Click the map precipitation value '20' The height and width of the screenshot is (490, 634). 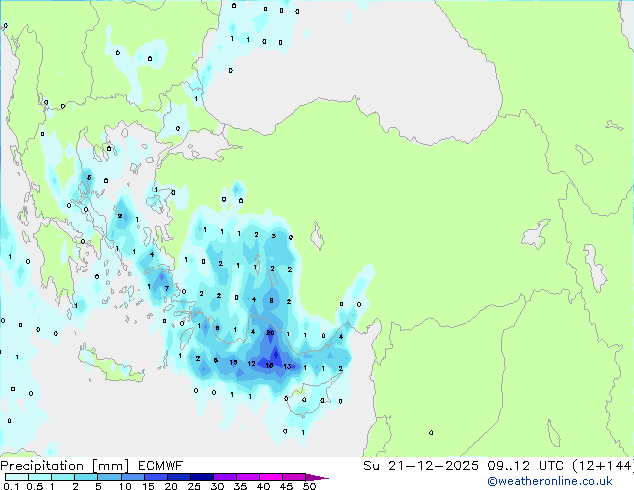tap(270, 333)
